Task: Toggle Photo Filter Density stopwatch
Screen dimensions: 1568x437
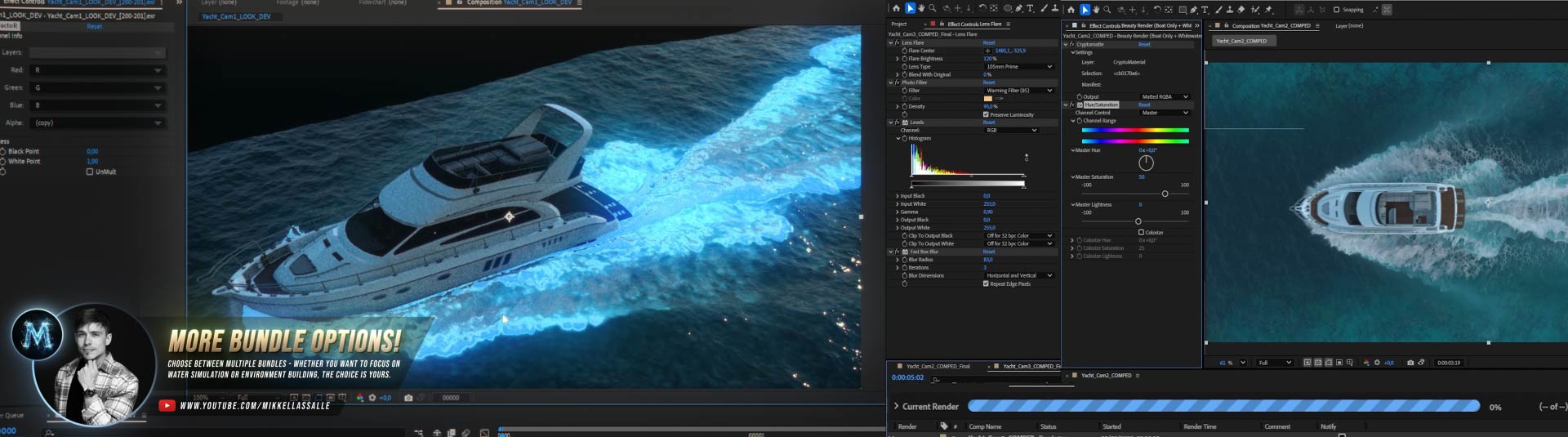Action: click(x=905, y=106)
